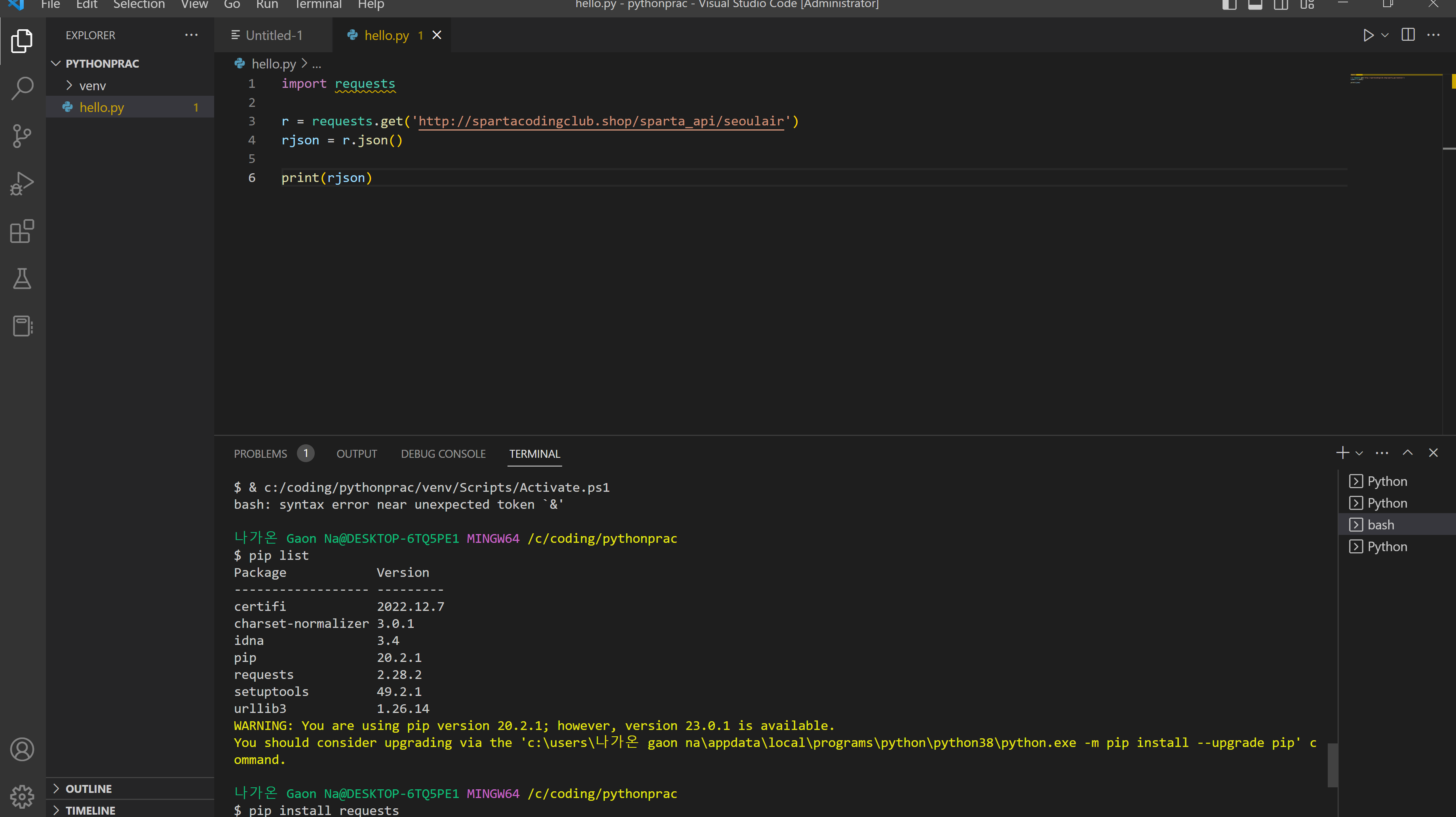This screenshot has height=817, width=1456.
Task: Place cursor on print(rjson) line
Action: point(326,177)
